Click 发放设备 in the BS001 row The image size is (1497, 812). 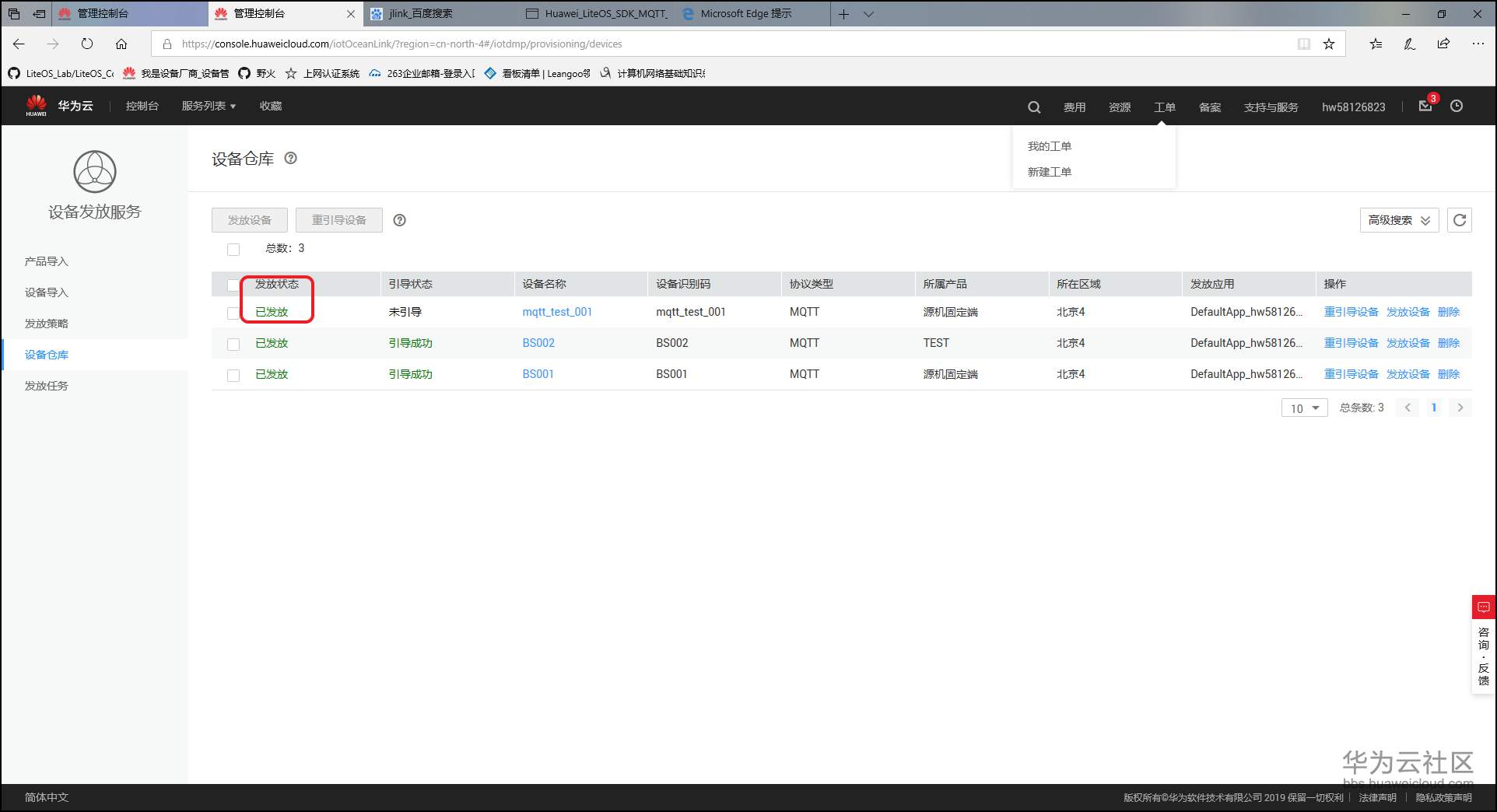[1408, 374]
